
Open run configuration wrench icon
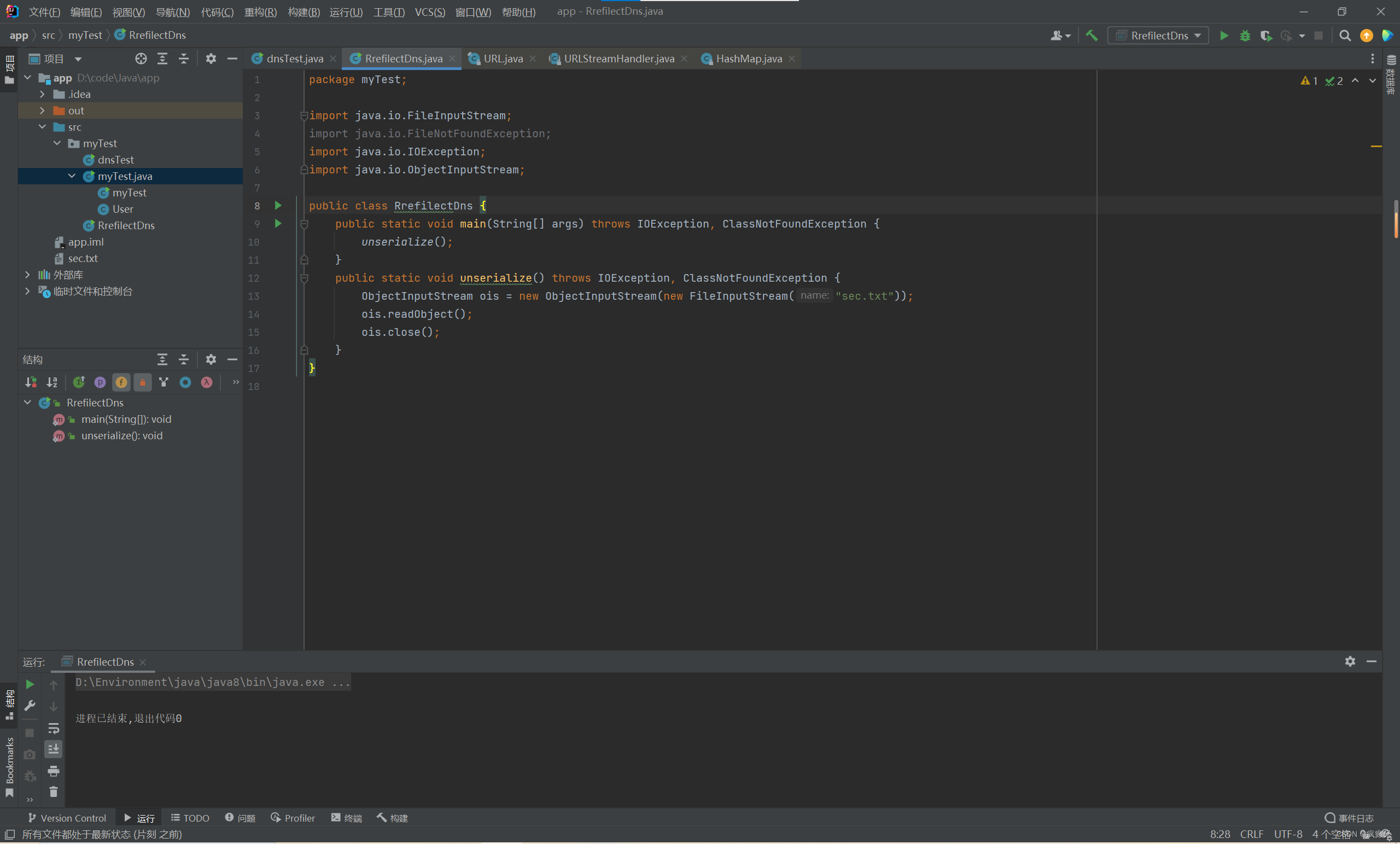[30, 706]
